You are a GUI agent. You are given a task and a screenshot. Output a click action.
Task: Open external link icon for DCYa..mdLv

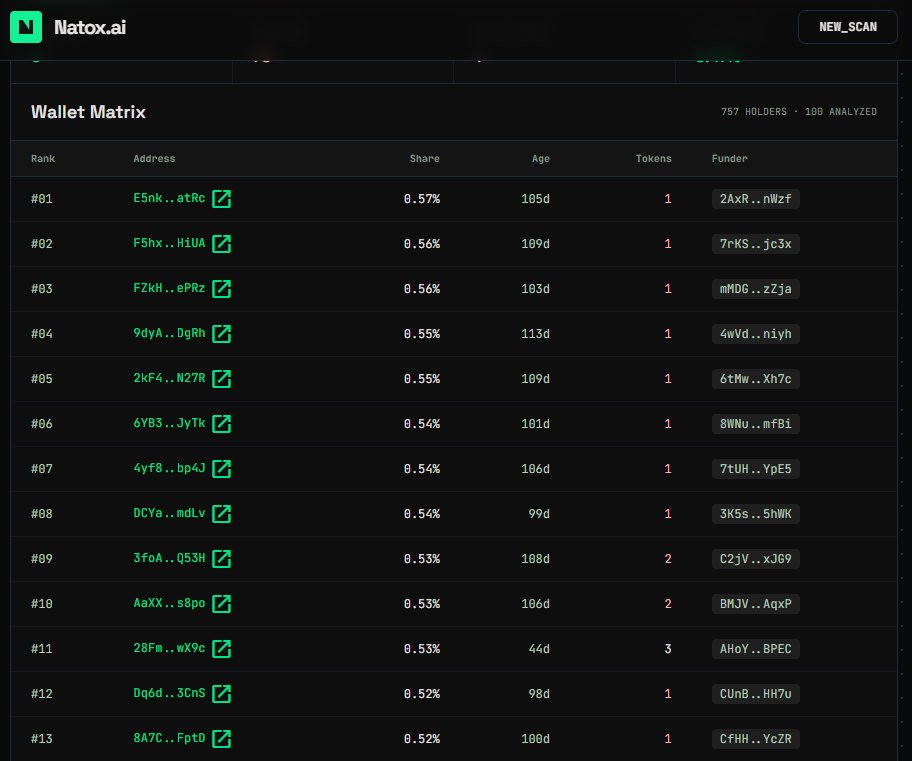point(222,514)
